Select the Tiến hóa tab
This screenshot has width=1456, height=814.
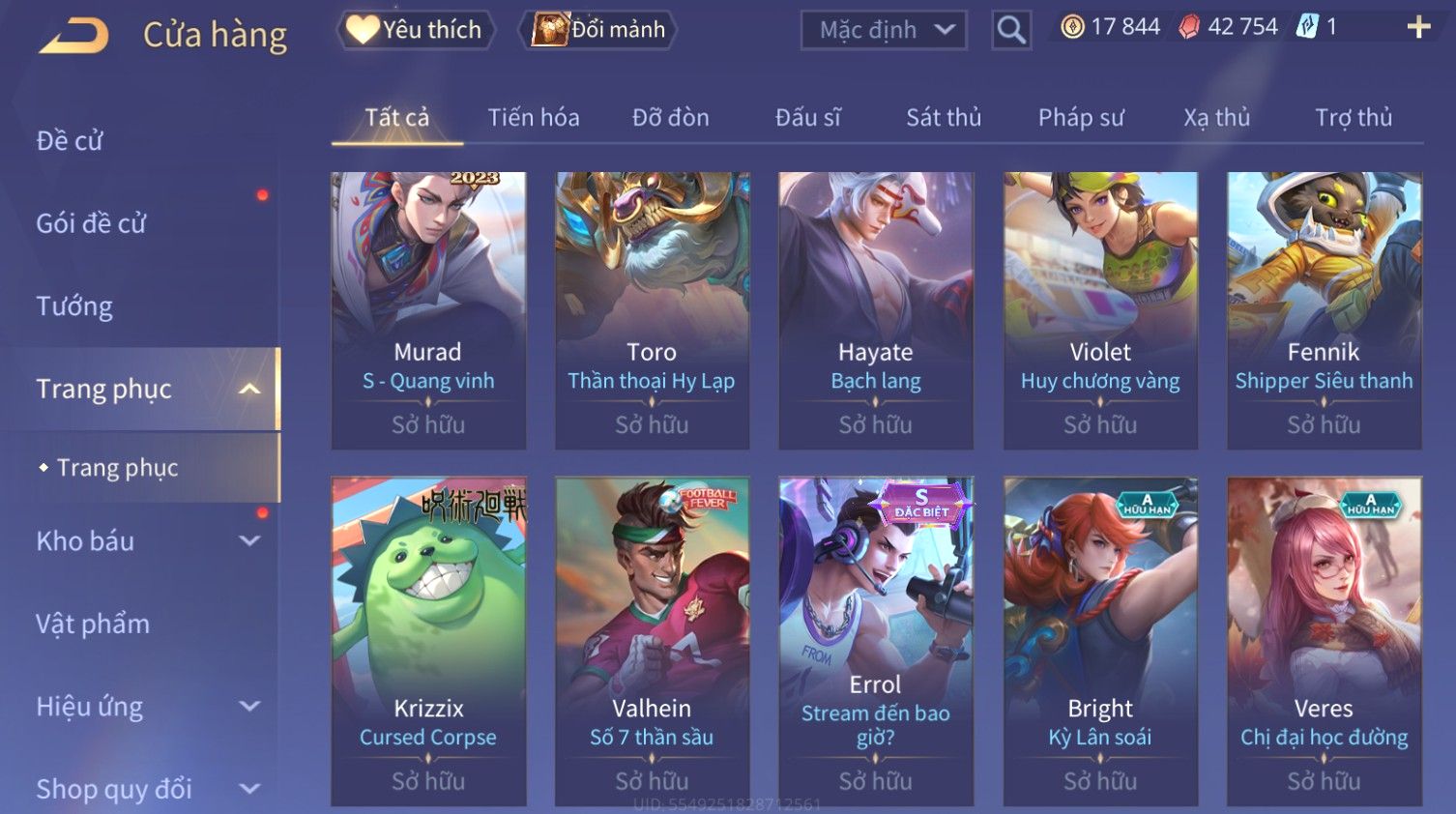point(534,118)
